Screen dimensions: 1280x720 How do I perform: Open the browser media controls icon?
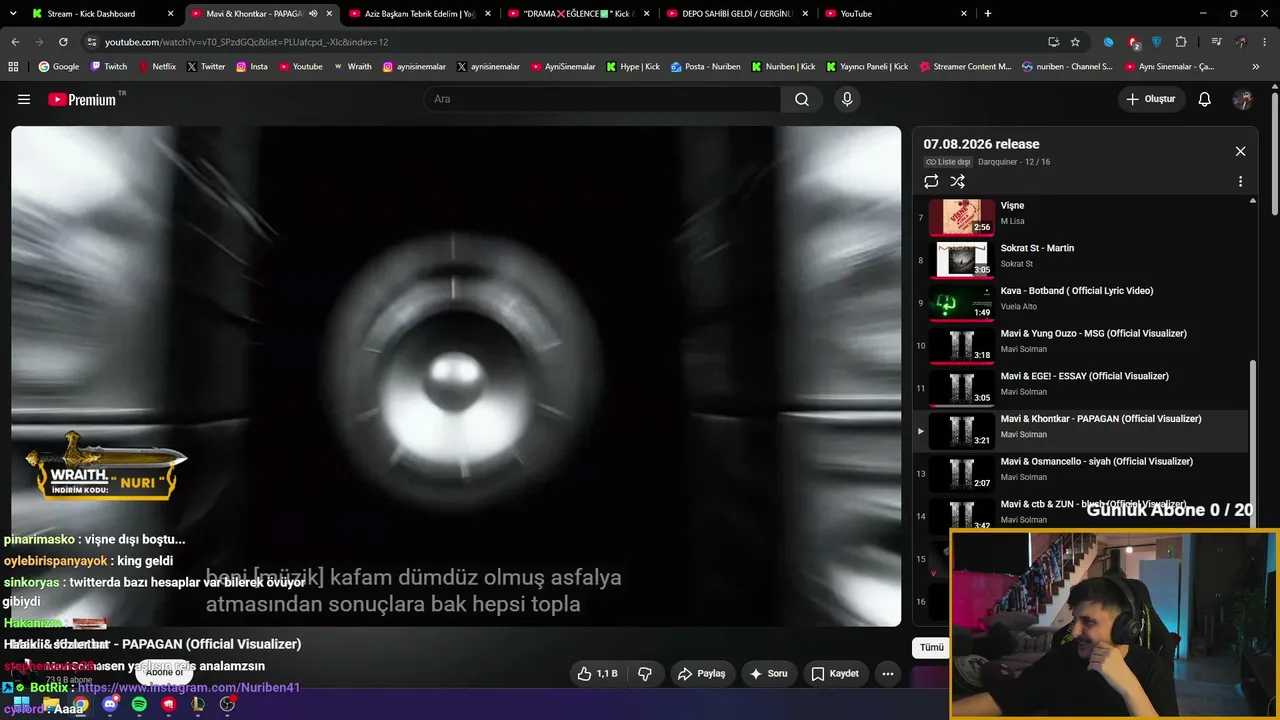1216,42
